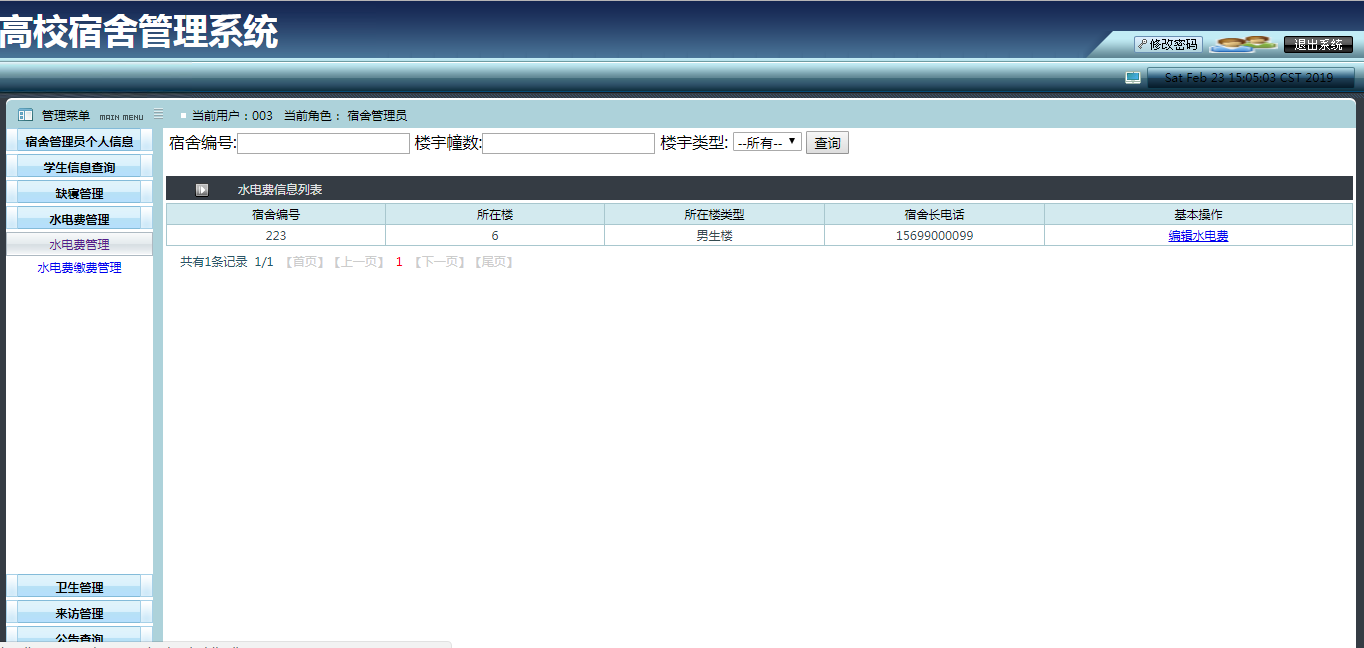Go to 首页 first page link
Screen dimensions: 1364x648
pyautogui.click(x=305, y=262)
